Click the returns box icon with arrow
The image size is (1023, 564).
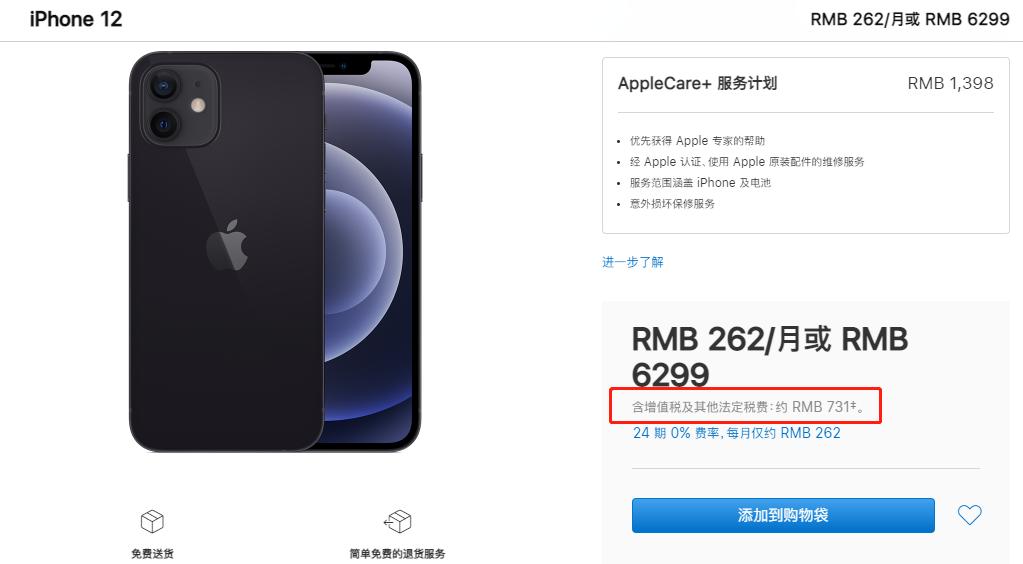(x=397, y=522)
